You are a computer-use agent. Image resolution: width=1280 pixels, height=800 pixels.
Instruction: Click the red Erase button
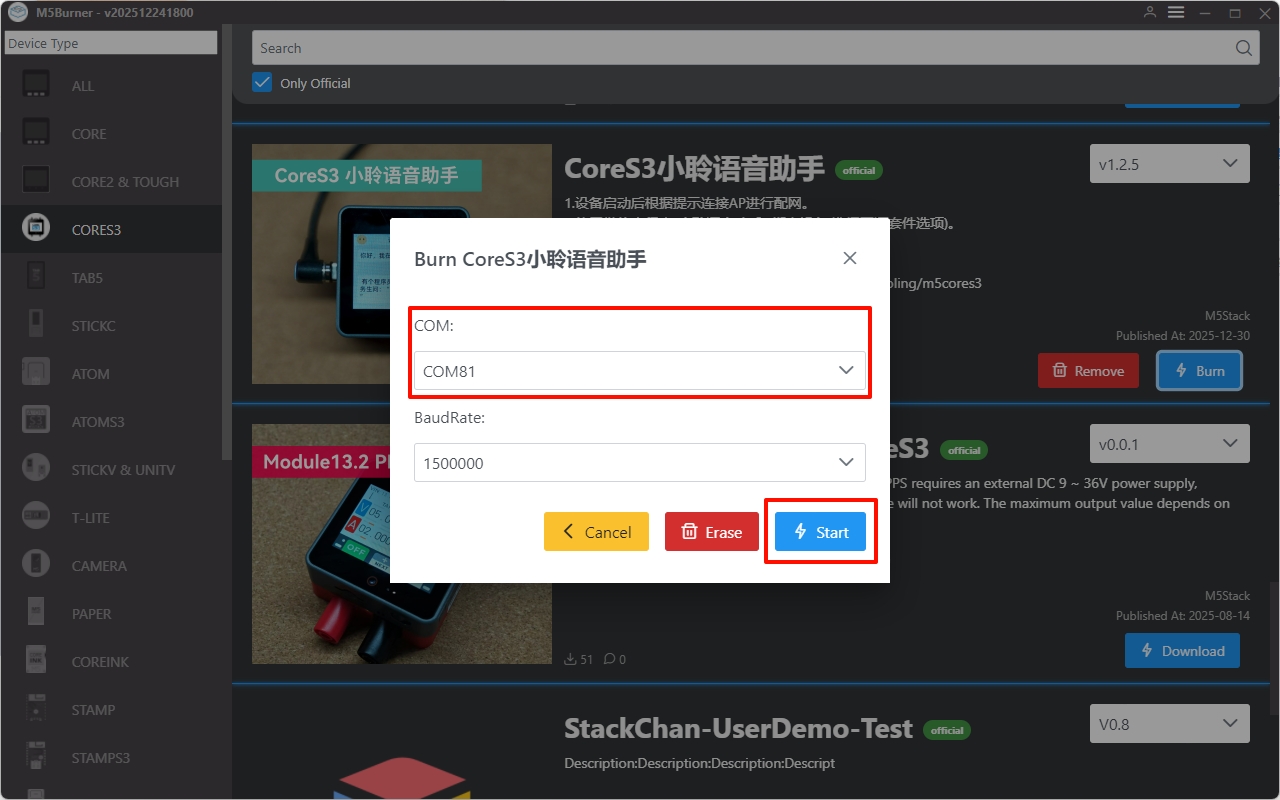click(712, 532)
